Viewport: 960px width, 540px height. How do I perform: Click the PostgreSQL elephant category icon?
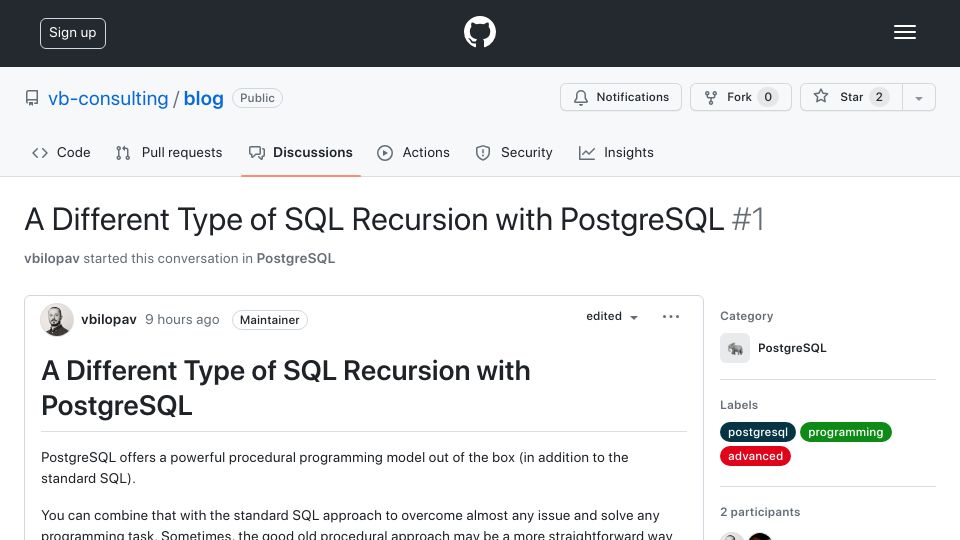[x=735, y=348]
